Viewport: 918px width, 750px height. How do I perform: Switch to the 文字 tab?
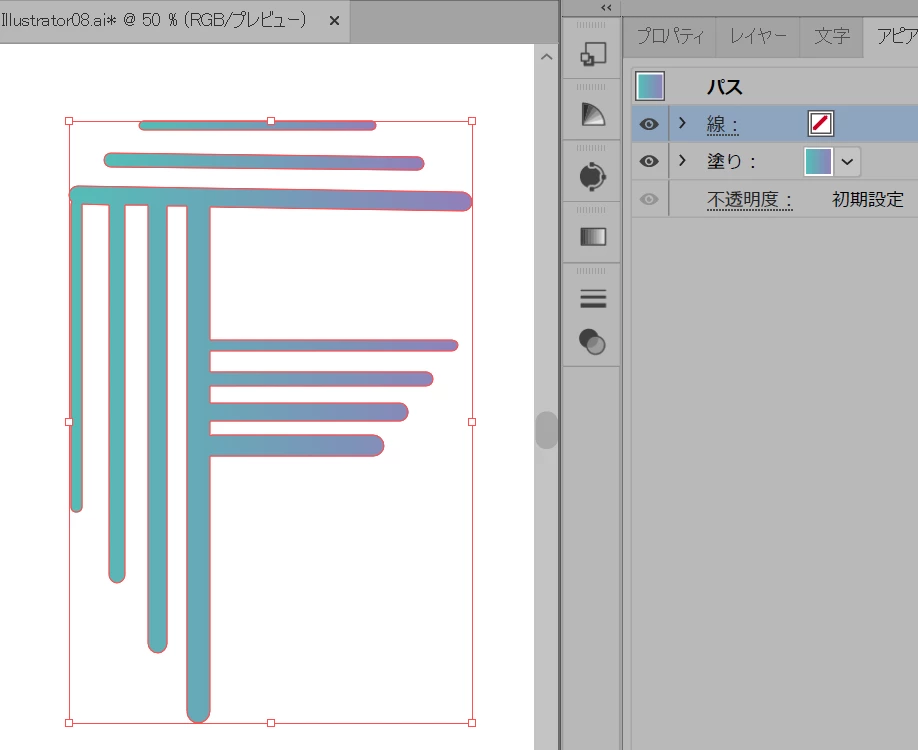coord(831,36)
